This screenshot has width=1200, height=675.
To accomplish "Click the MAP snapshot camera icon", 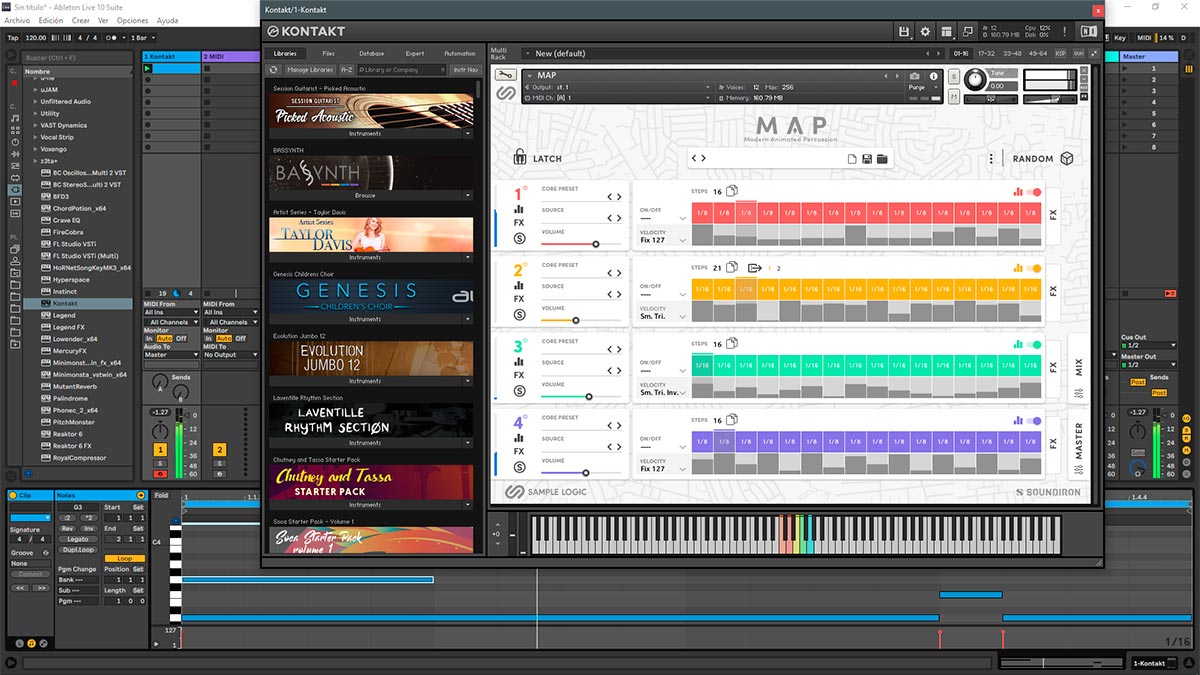I will (x=914, y=76).
